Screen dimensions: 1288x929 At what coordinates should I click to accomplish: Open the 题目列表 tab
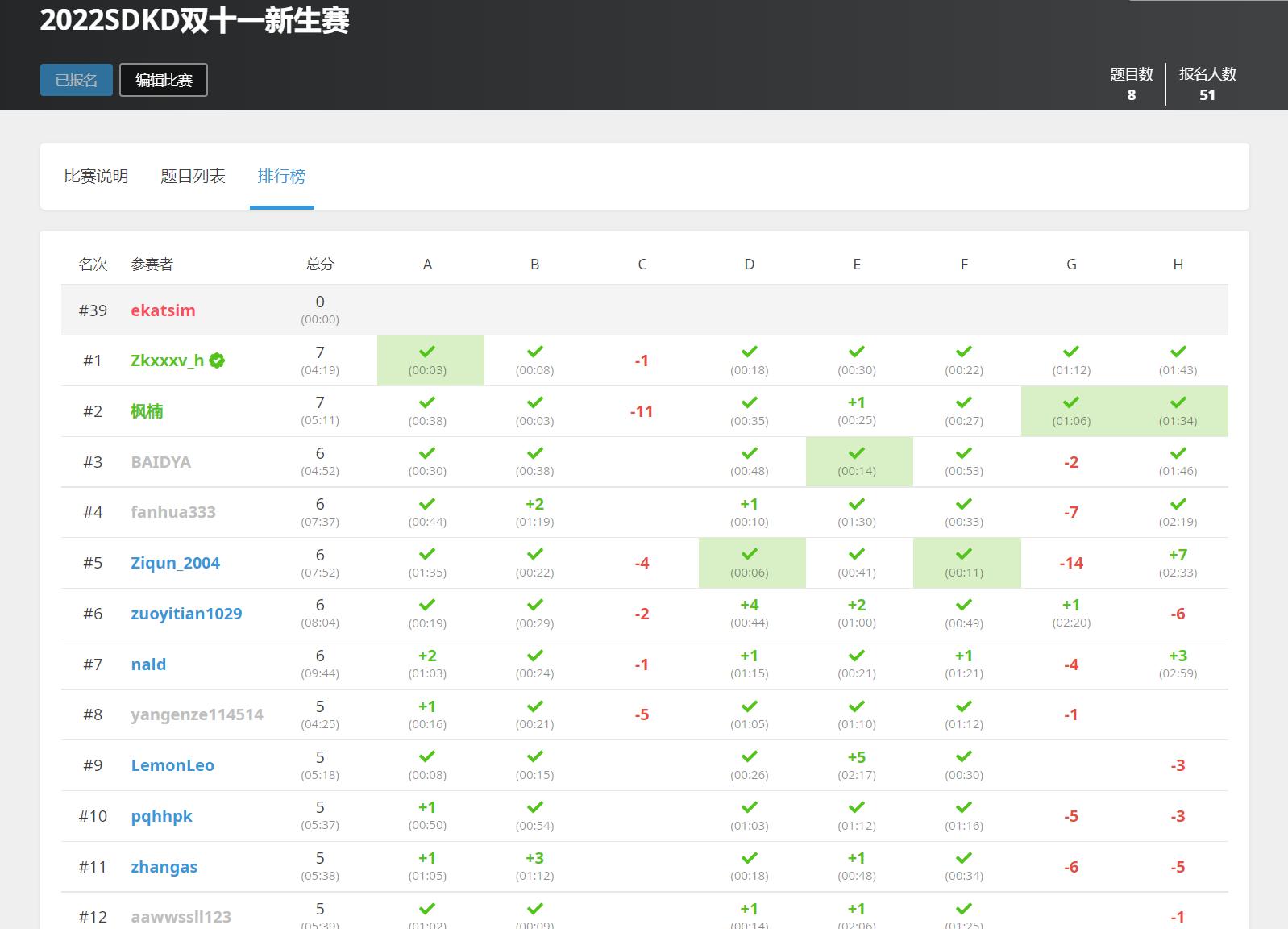(x=193, y=176)
